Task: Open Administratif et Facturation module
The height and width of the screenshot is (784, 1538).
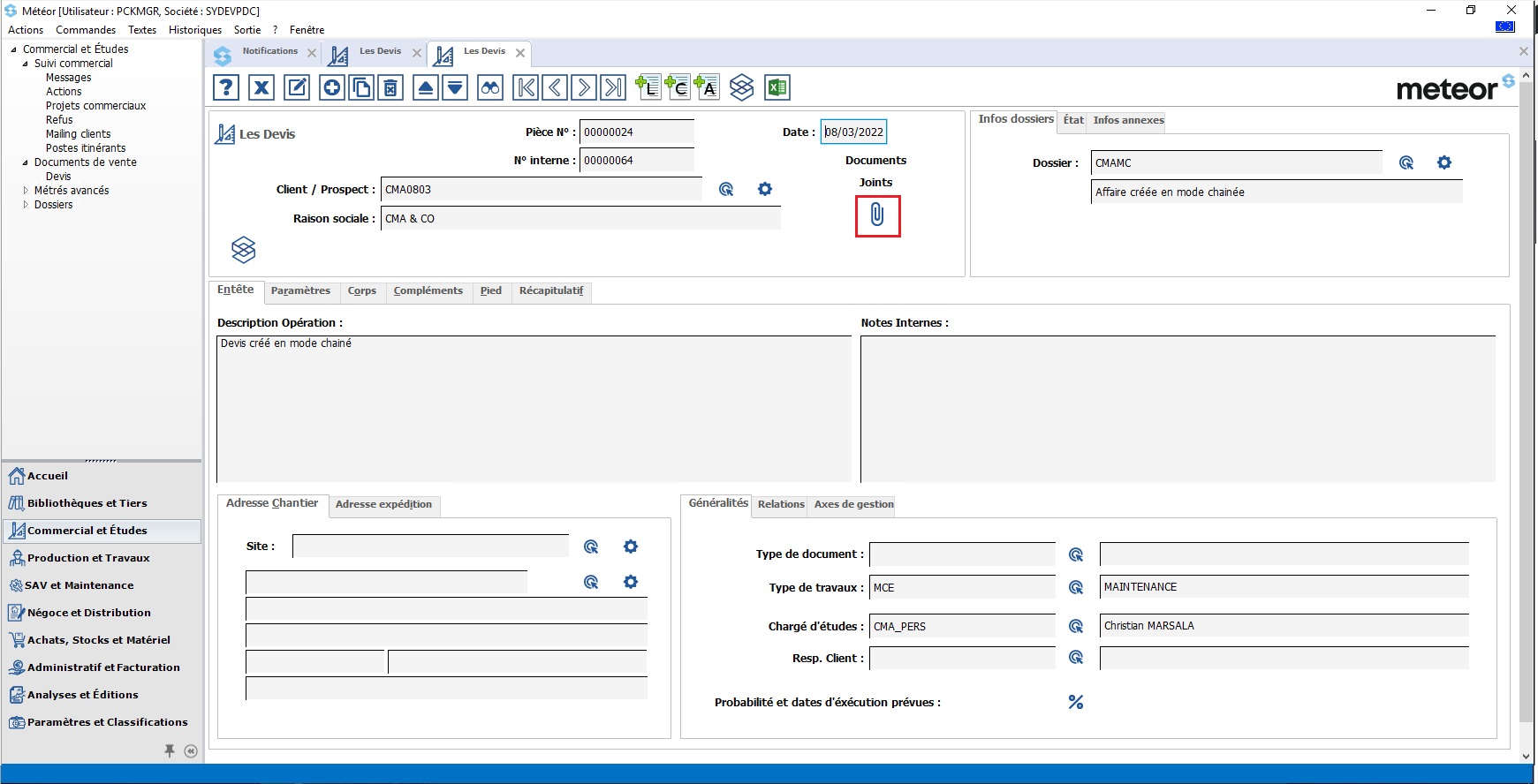Action: coord(102,667)
